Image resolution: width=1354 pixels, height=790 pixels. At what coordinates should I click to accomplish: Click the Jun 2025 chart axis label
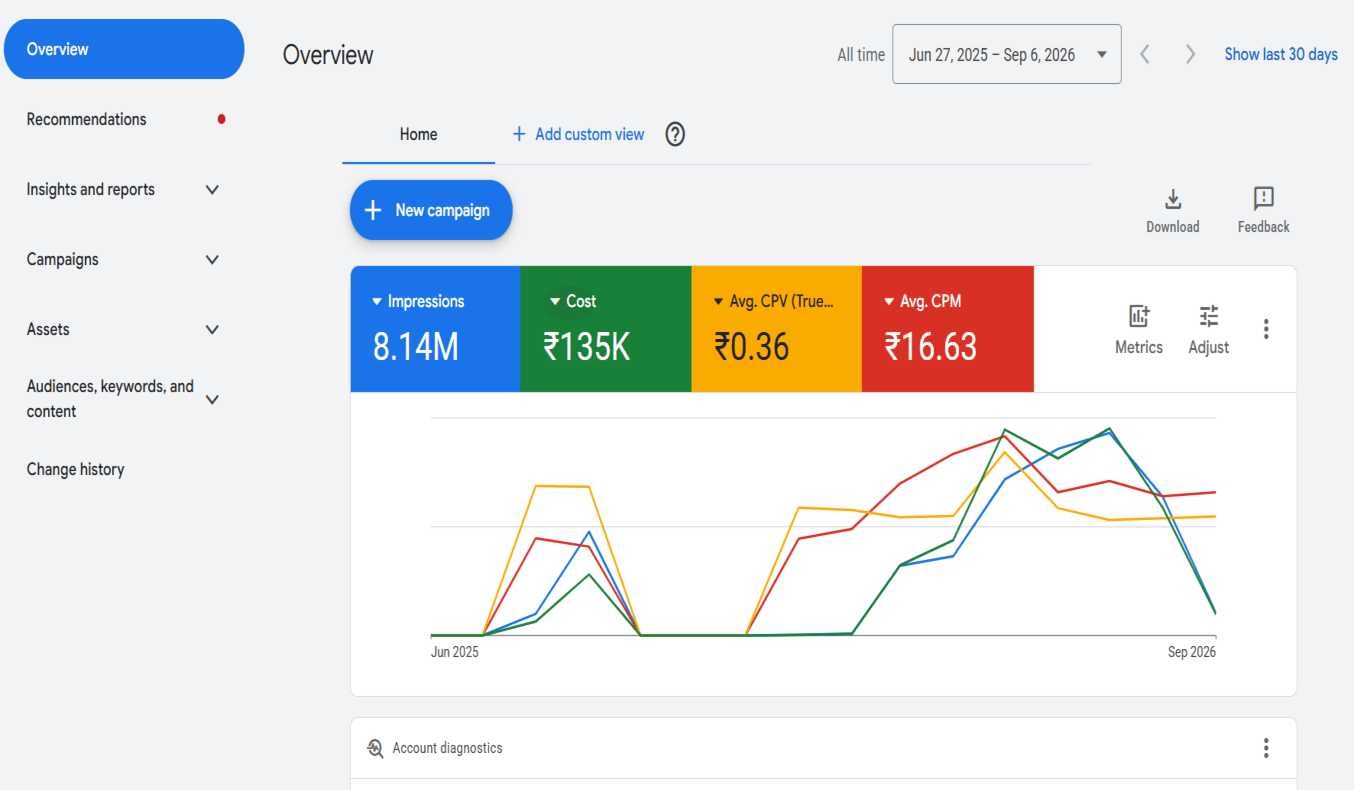pyautogui.click(x=455, y=652)
